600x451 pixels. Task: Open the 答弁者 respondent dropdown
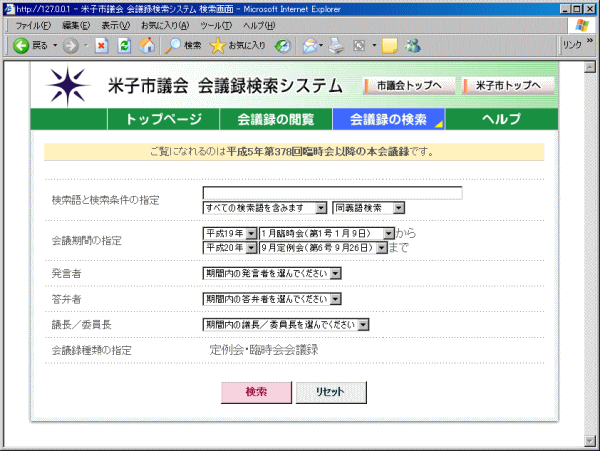(272, 299)
